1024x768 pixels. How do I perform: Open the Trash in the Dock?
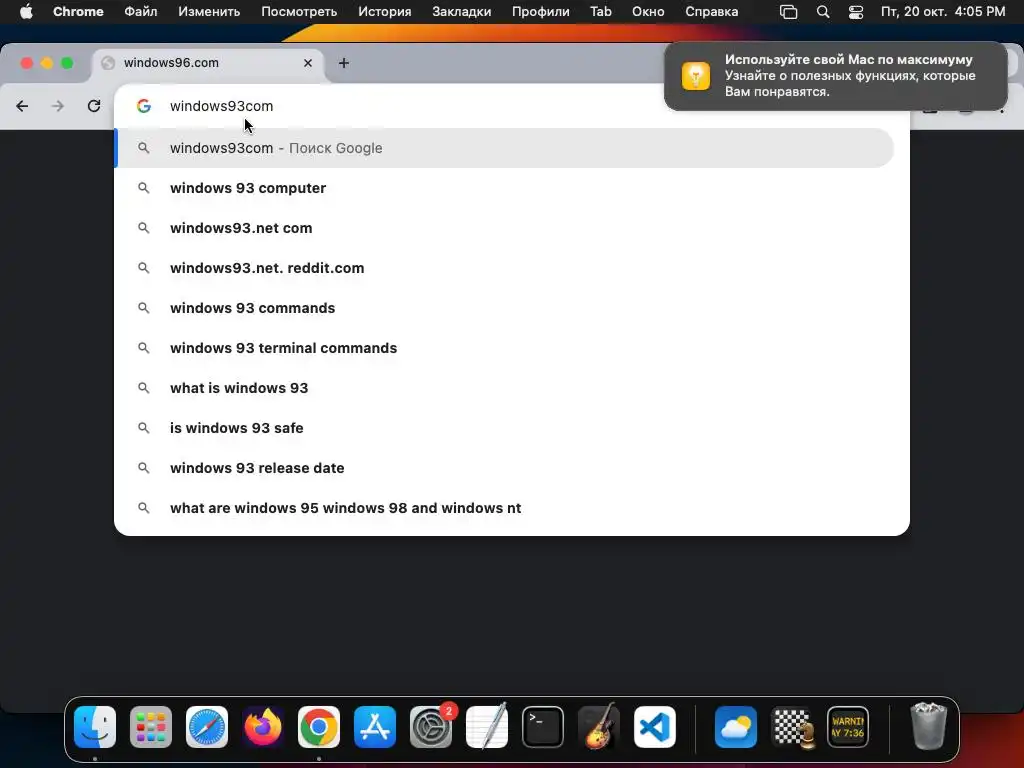[x=928, y=727]
